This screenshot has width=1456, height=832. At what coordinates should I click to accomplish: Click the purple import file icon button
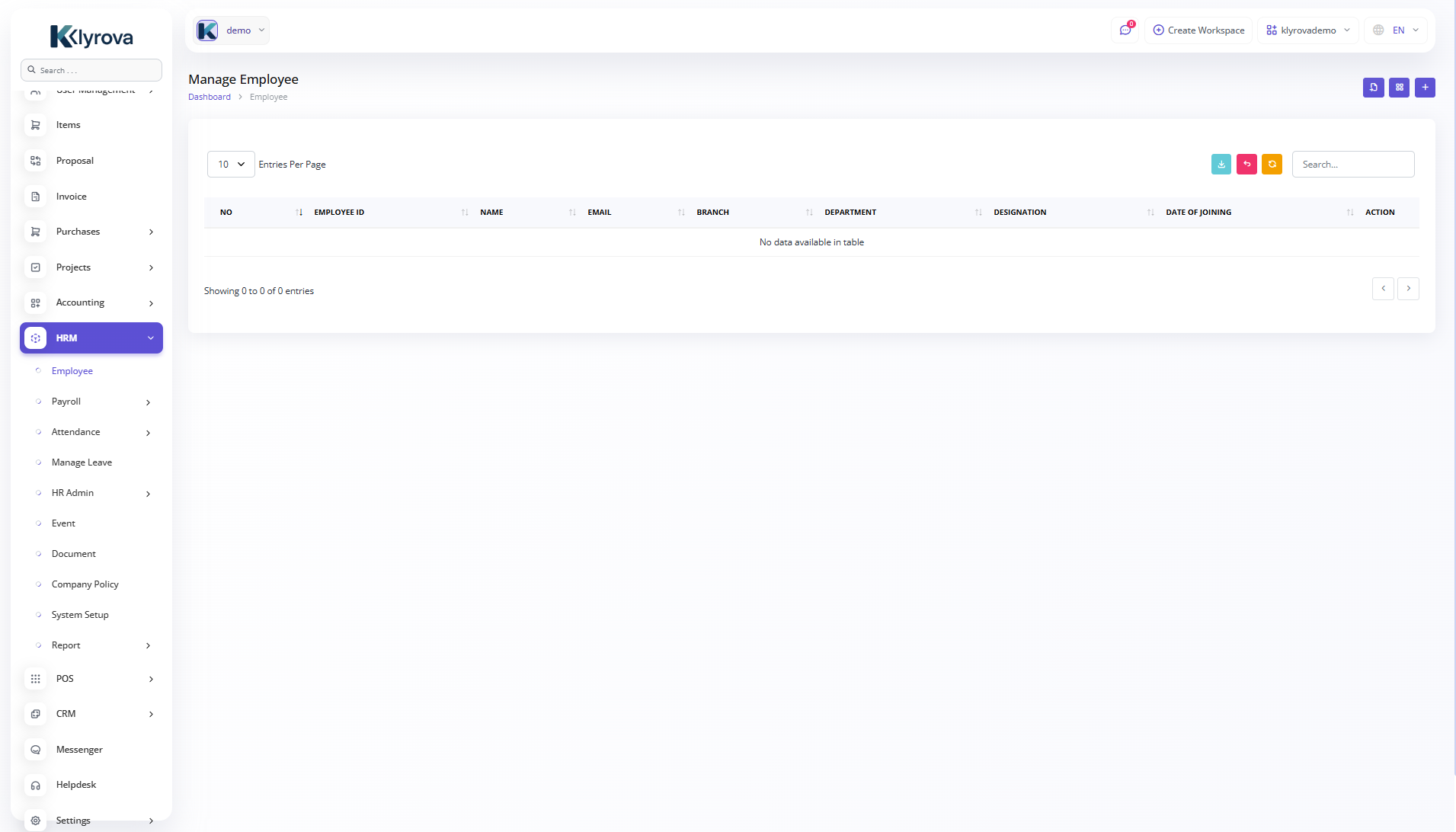click(x=1373, y=88)
